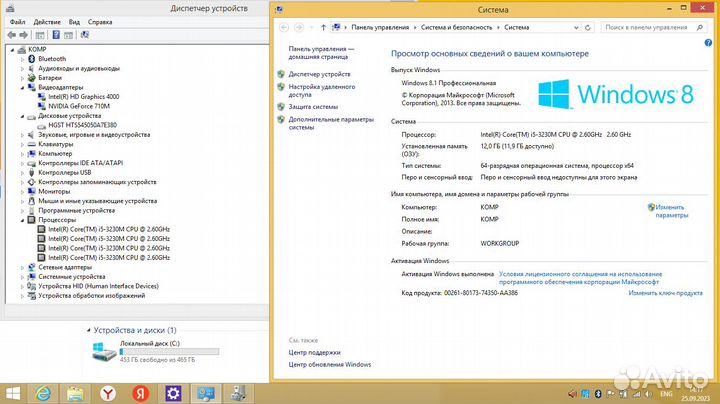The image size is (720, 404).
Task: Open Центр поддержки link
Action: click(x=315, y=353)
